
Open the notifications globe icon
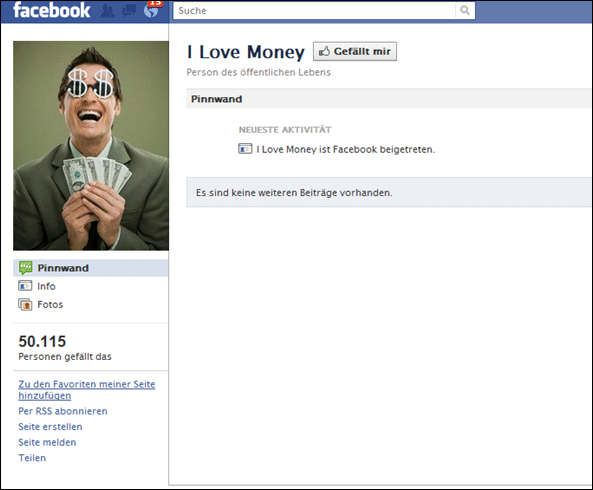[x=152, y=11]
